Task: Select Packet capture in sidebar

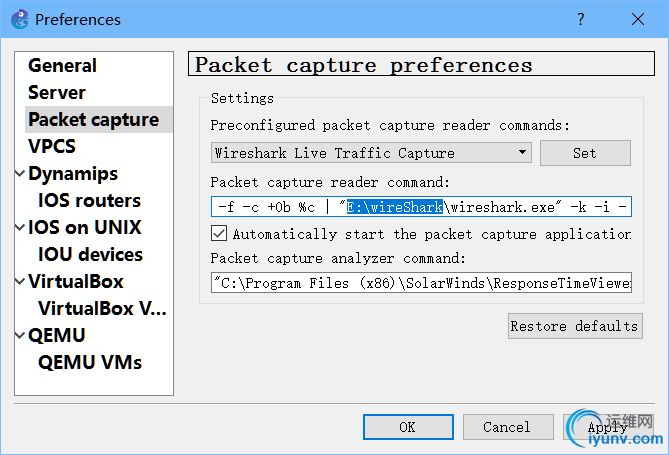Action: click(x=93, y=120)
